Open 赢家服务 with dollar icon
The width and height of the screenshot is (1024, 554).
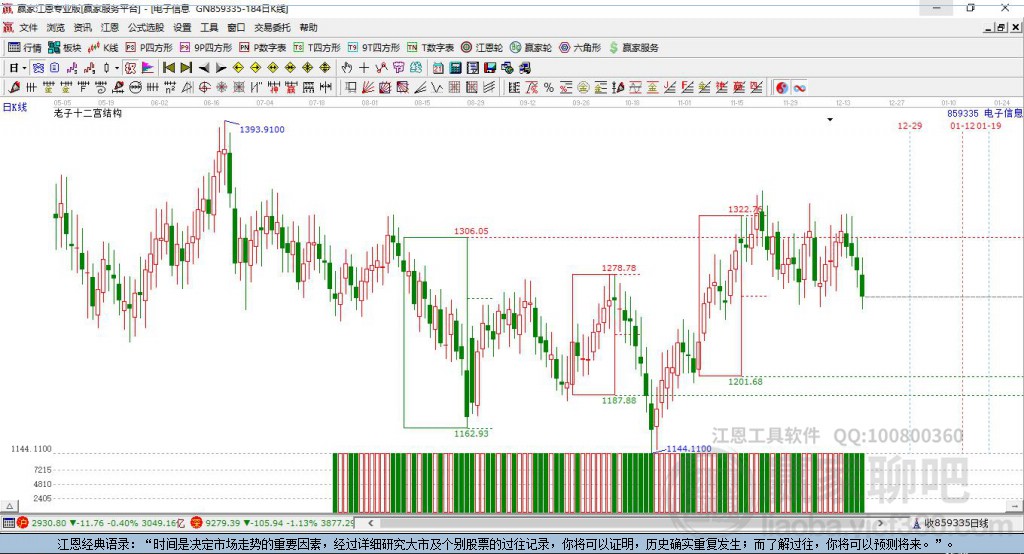pos(633,48)
